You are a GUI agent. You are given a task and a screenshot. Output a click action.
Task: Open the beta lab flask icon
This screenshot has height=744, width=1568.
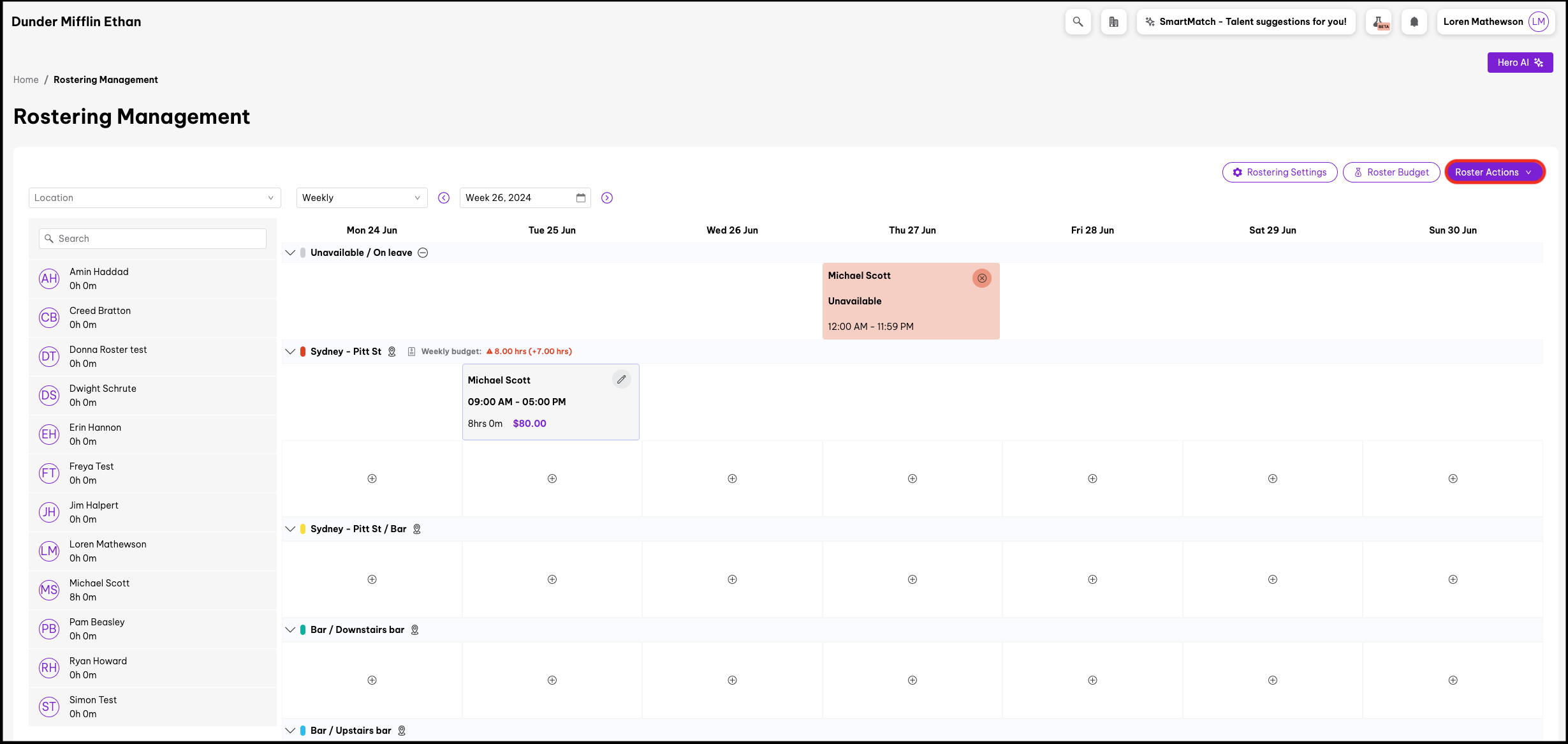coord(1379,22)
